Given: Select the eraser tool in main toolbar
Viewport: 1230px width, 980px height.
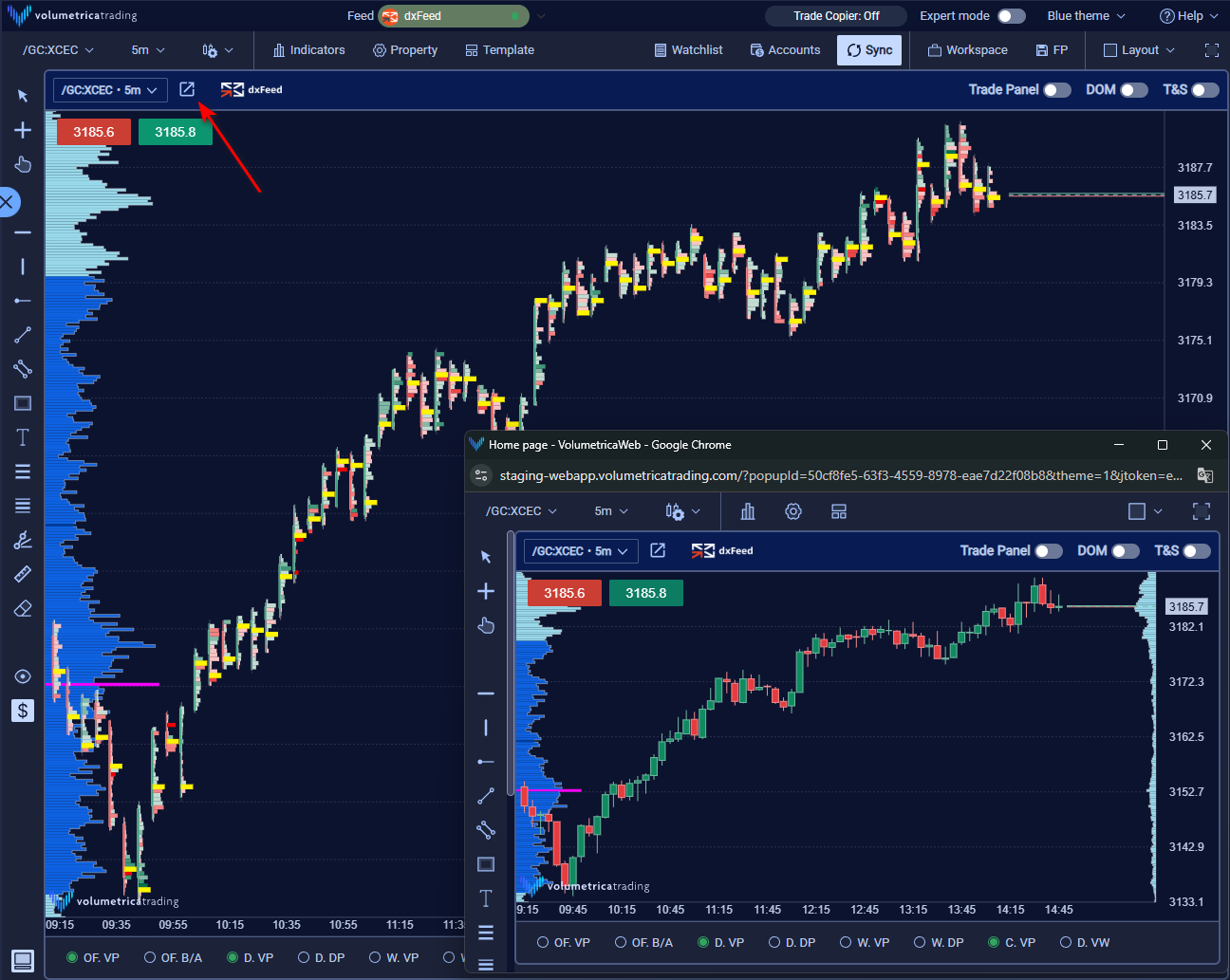Looking at the screenshot, I should coord(23,608).
